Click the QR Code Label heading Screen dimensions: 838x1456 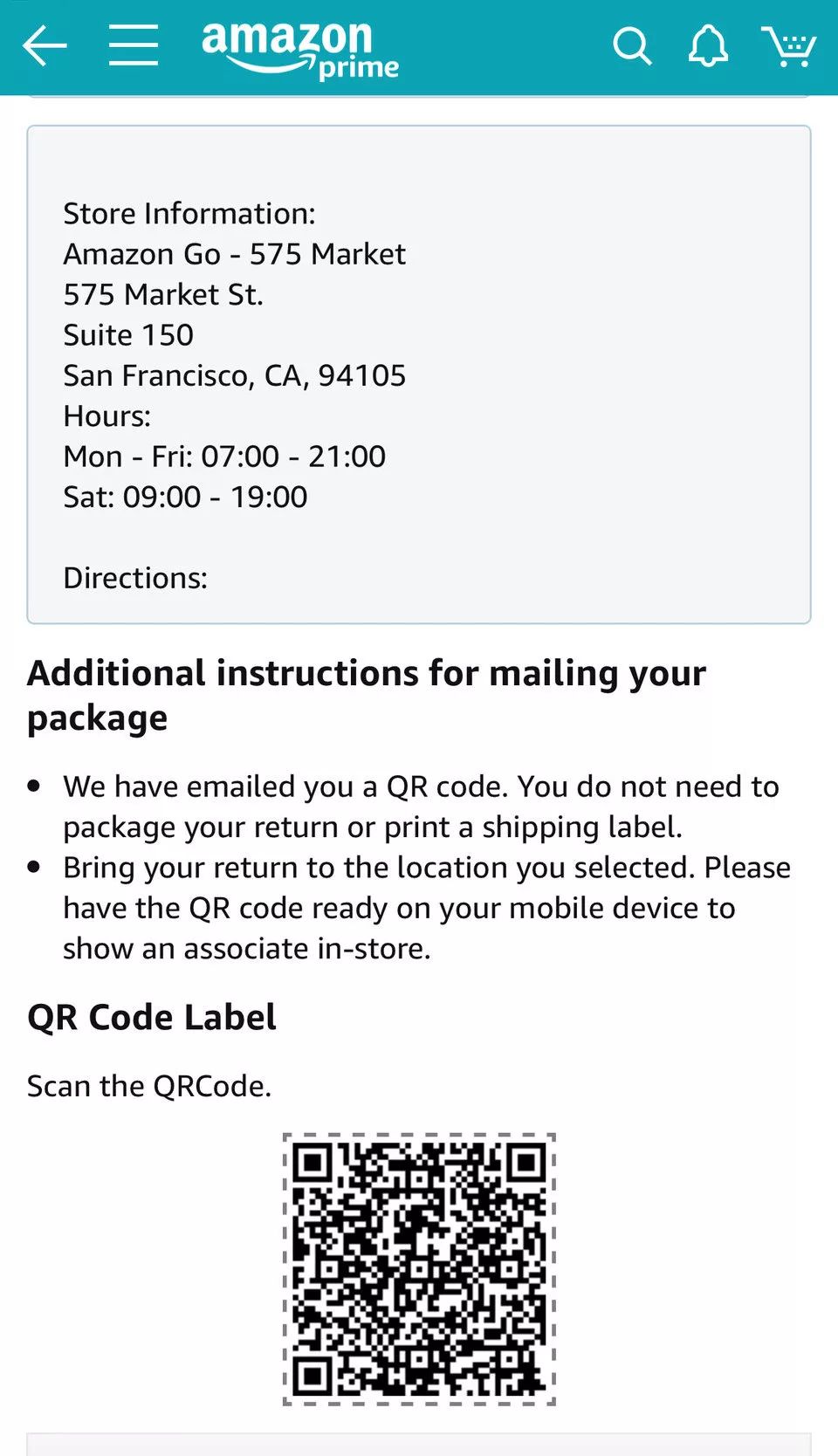pyautogui.click(x=152, y=1017)
